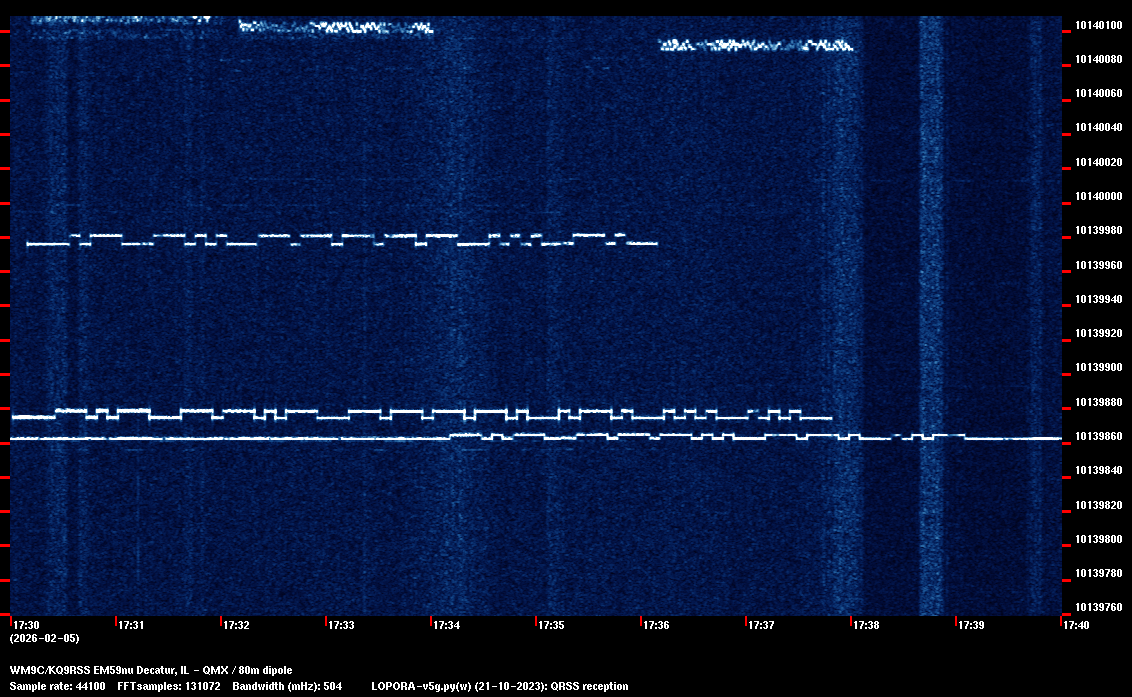Viewport: 1132px width, 697px height.
Task: Click the 17:38 time axis label
Action: click(866, 625)
